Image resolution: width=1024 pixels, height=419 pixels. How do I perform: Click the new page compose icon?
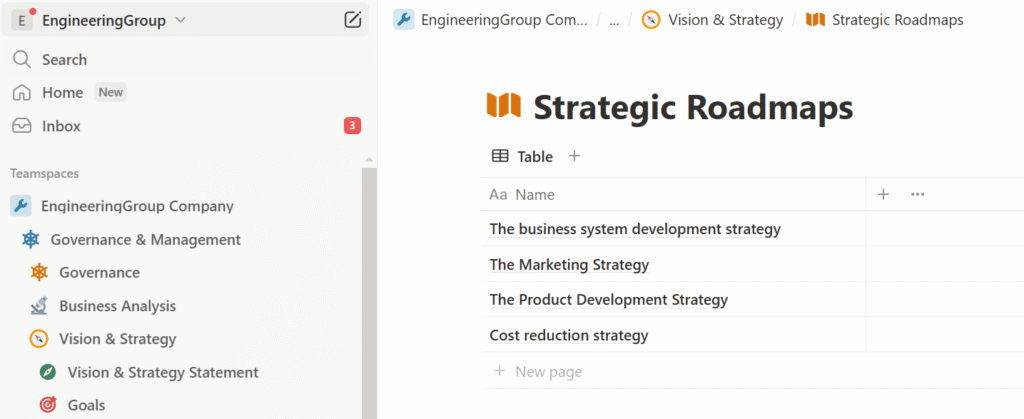point(352,20)
